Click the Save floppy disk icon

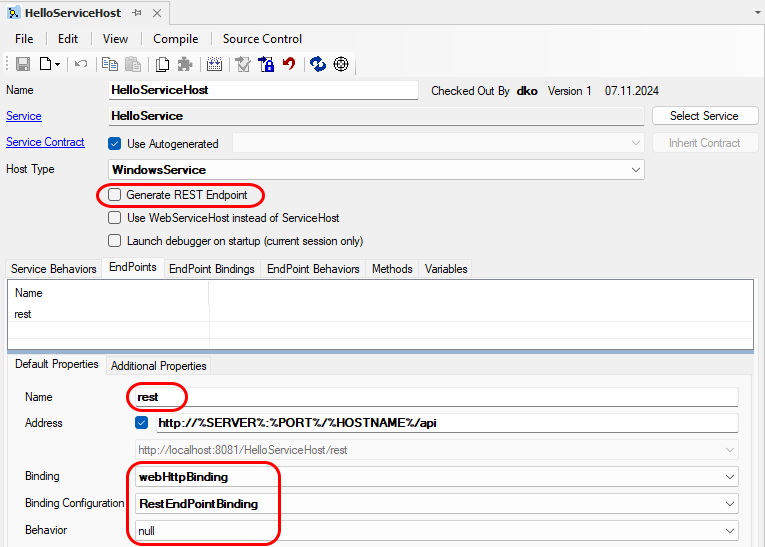[23, 64]
